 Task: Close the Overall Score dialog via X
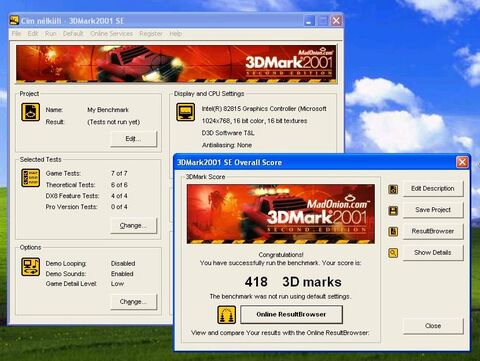pos(462,162)
